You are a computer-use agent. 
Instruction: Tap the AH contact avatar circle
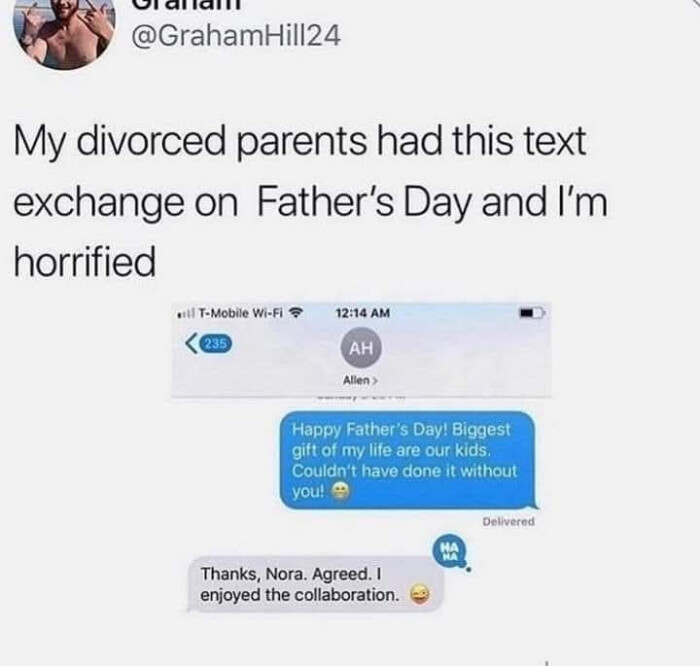click(361, 348)
